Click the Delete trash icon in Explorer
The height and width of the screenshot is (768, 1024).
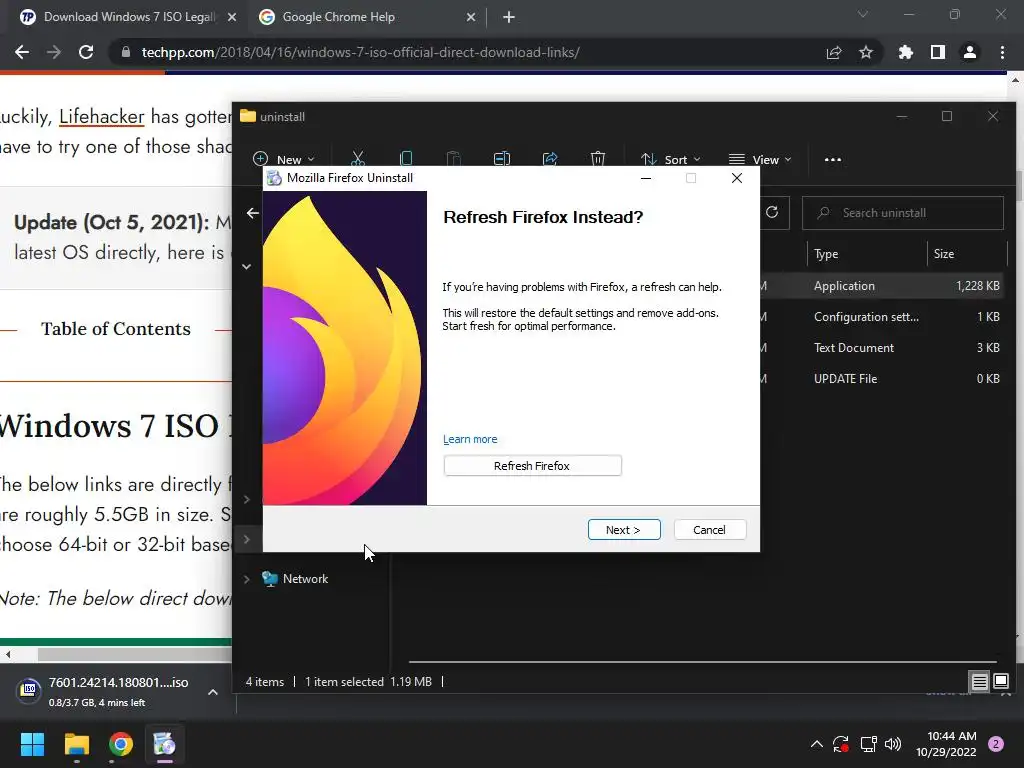pos(598,159)
